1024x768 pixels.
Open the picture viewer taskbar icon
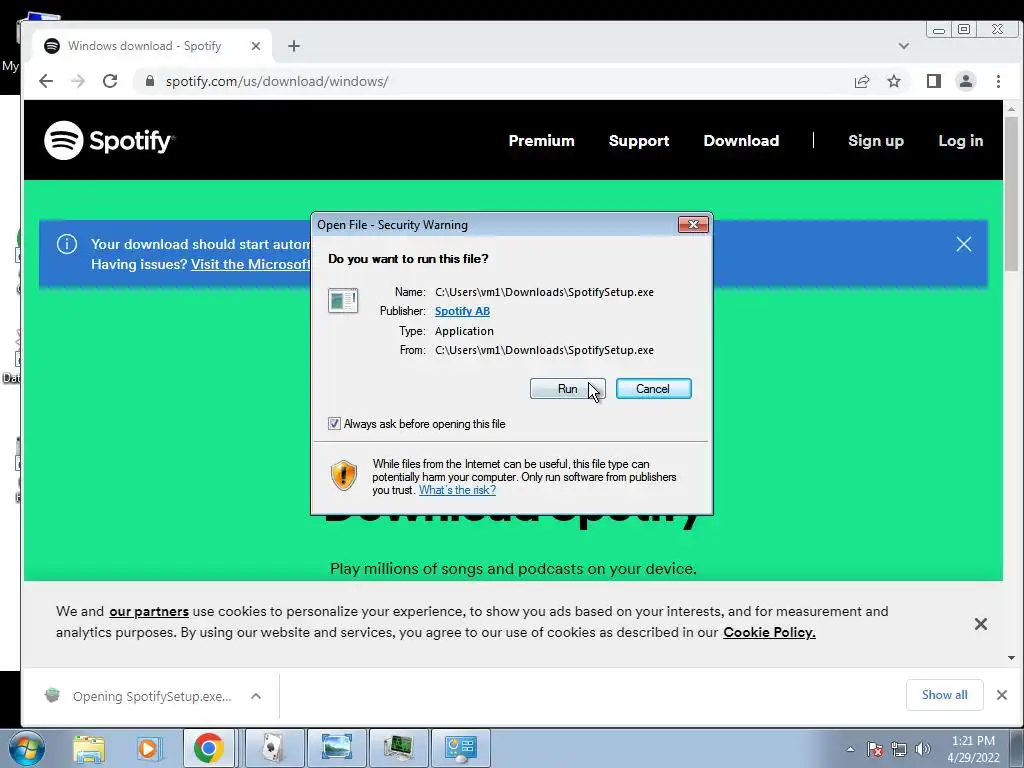[x=336, y=748]
